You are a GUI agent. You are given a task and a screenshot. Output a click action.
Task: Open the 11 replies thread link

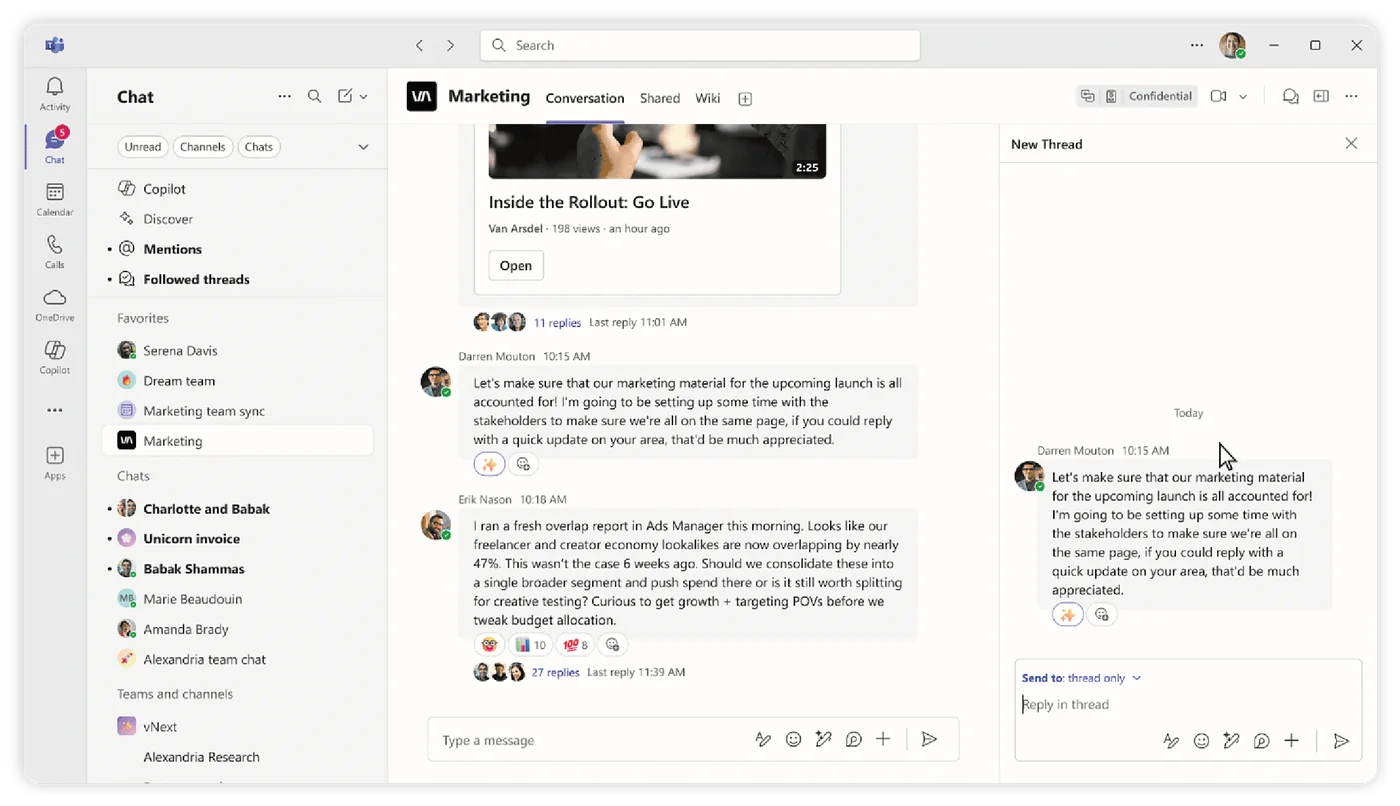coord(557,323)
